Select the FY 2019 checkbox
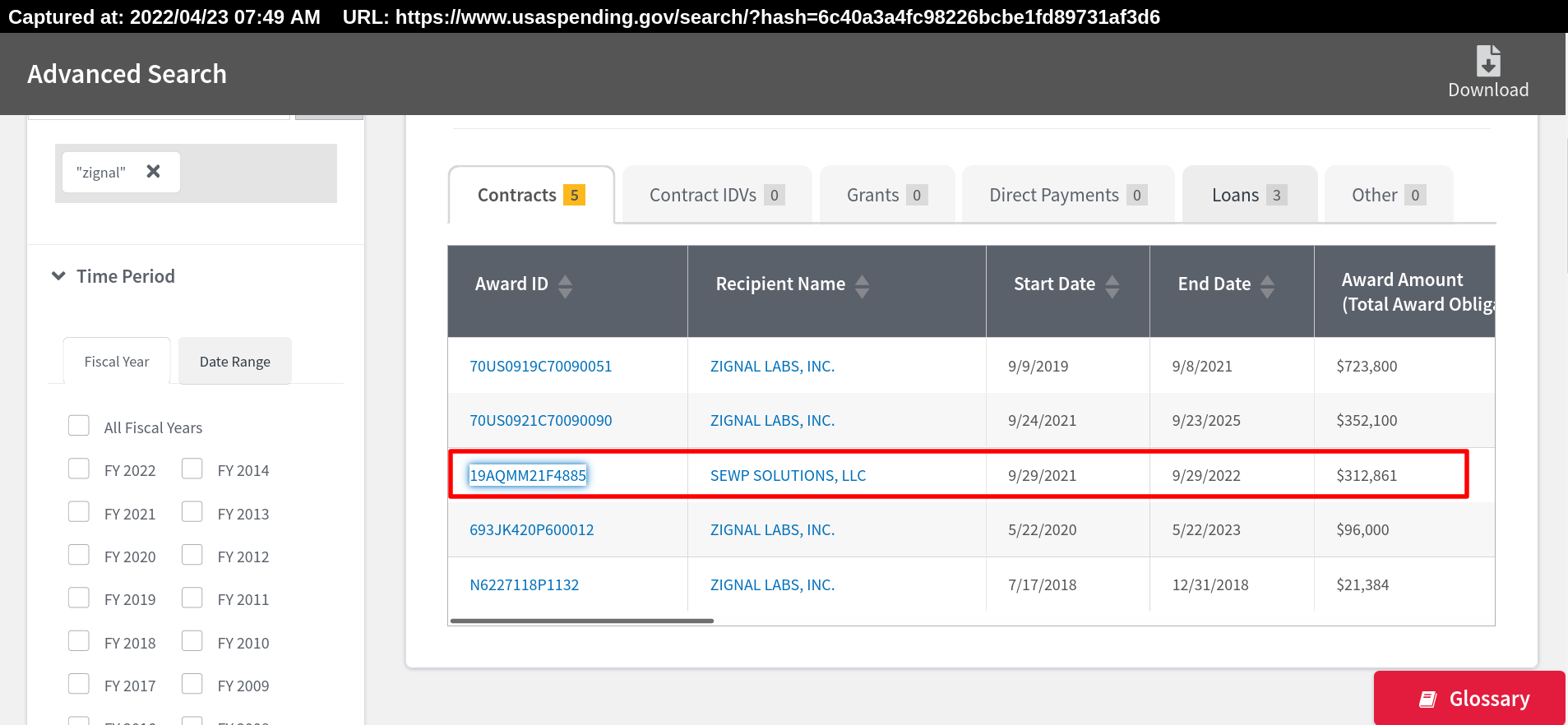This screenshot has width=1568, height=725. [x=79, y=598]
